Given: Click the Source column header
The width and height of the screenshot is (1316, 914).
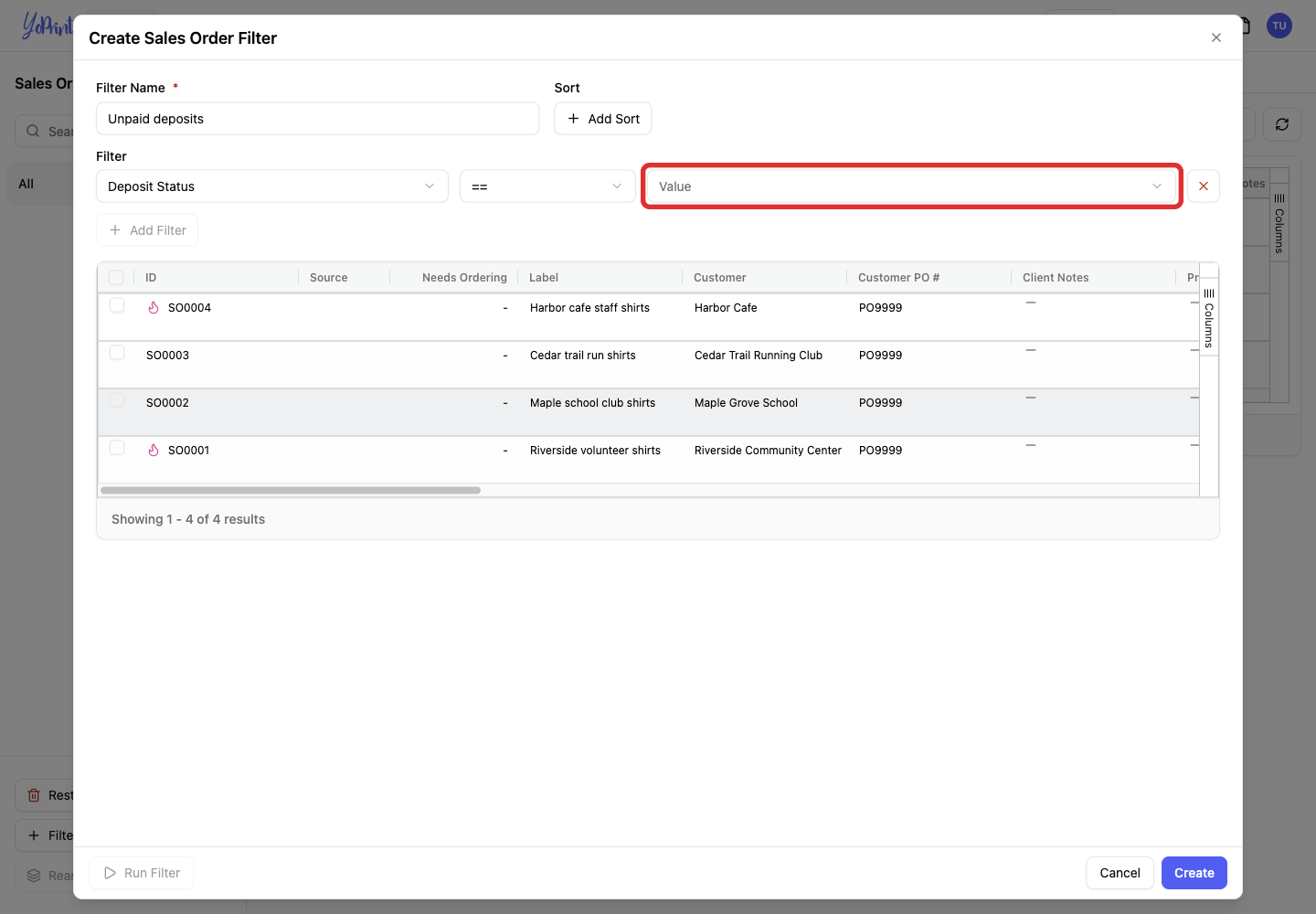Looking at the screenshot, I should tap(328, 278).
